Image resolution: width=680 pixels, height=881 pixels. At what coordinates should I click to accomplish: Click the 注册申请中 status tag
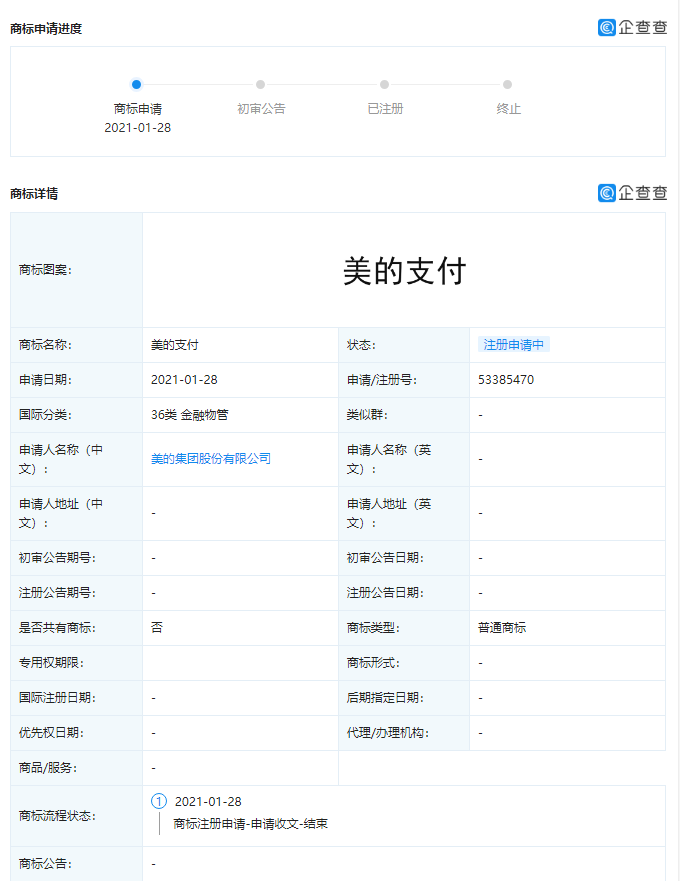click(514, 344)
